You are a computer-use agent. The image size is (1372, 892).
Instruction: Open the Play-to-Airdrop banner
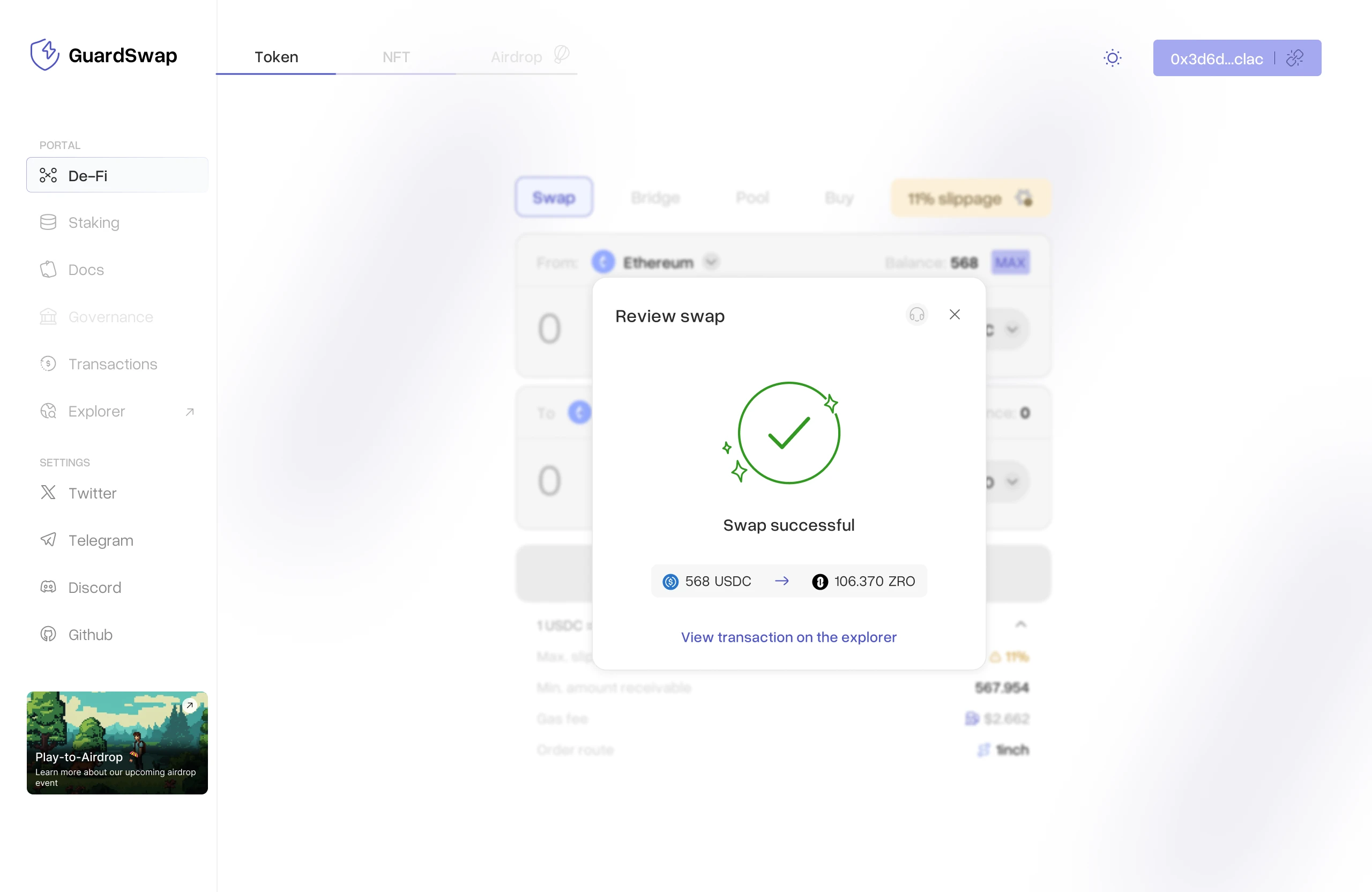(x=117, y=742)
